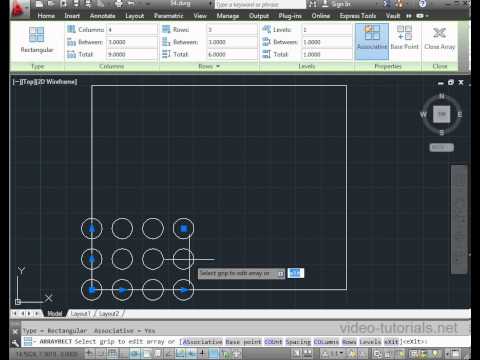Click the column Total distance icon
Image resolution: width=480 pixels, height=360 pixels.
click(x=71, y=54)
